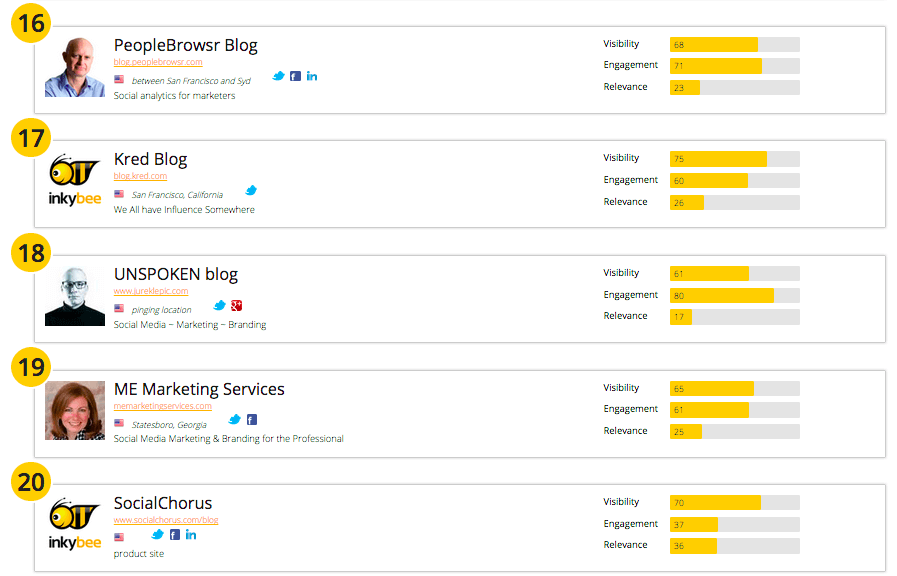Click PeopleBrowsr Blog's Twitter icon
This screenshot has width=897, height=576.
coord(278,76)
